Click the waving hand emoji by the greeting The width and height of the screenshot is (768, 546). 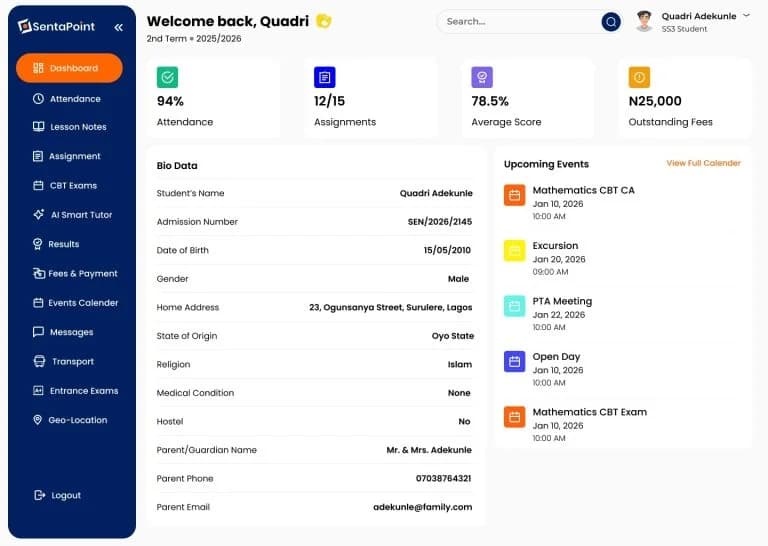point(324,21)
